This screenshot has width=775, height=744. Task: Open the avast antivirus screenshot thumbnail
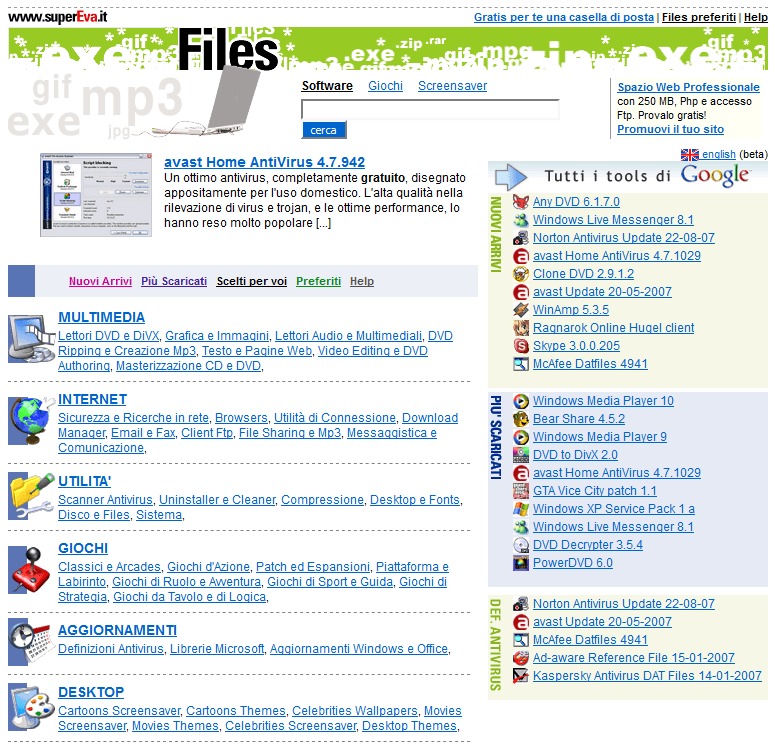(96, 195)
